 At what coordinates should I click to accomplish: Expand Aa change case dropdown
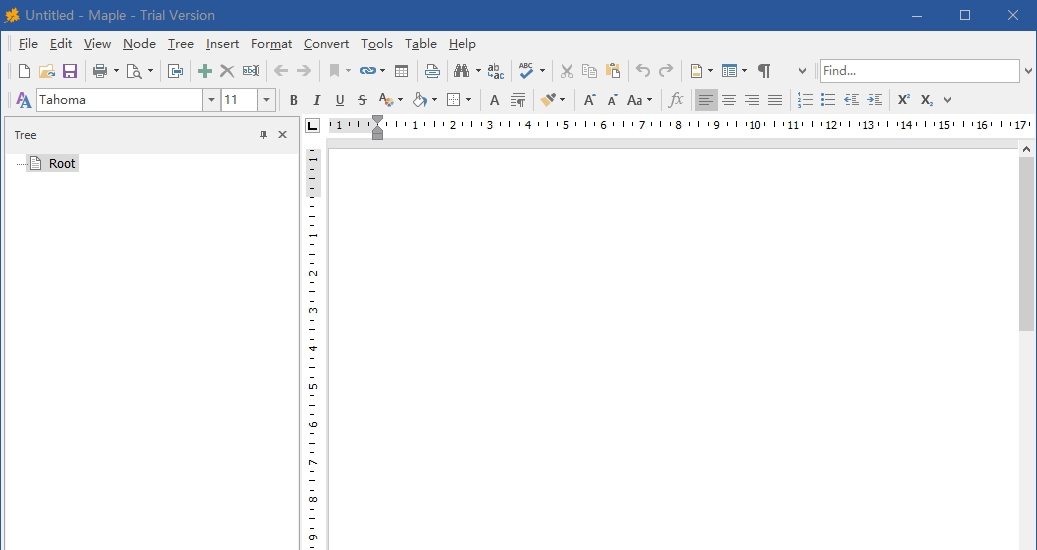point(649,100)
